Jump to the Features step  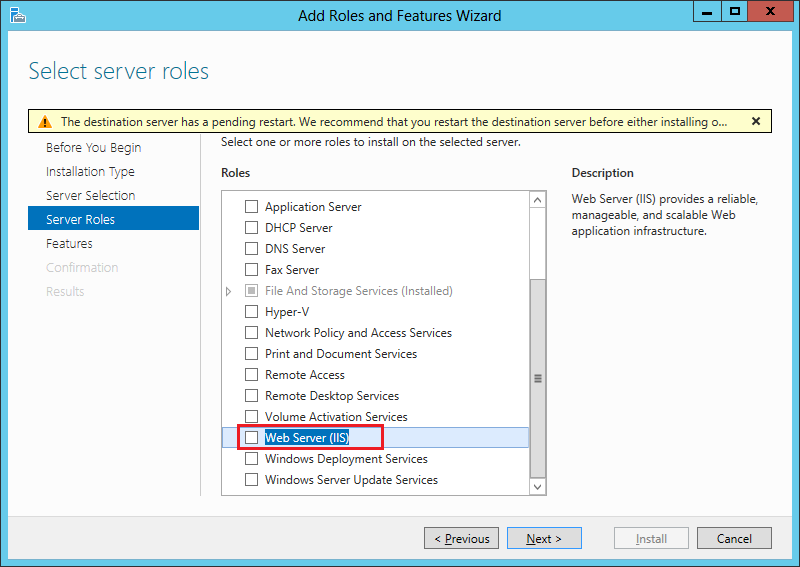[69, 243]
